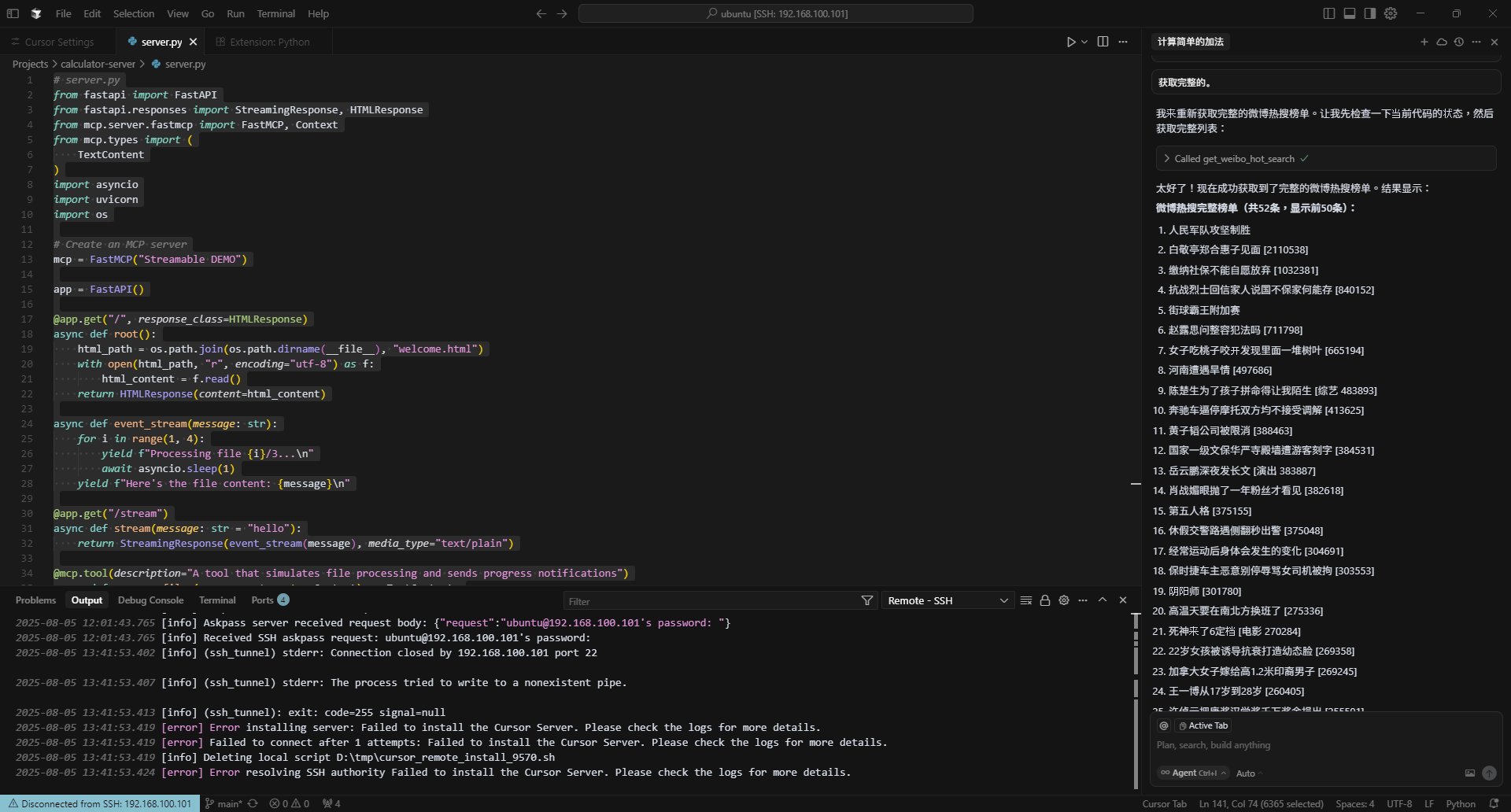Switch to the Debug Console tab

click(x=150, y=600)
